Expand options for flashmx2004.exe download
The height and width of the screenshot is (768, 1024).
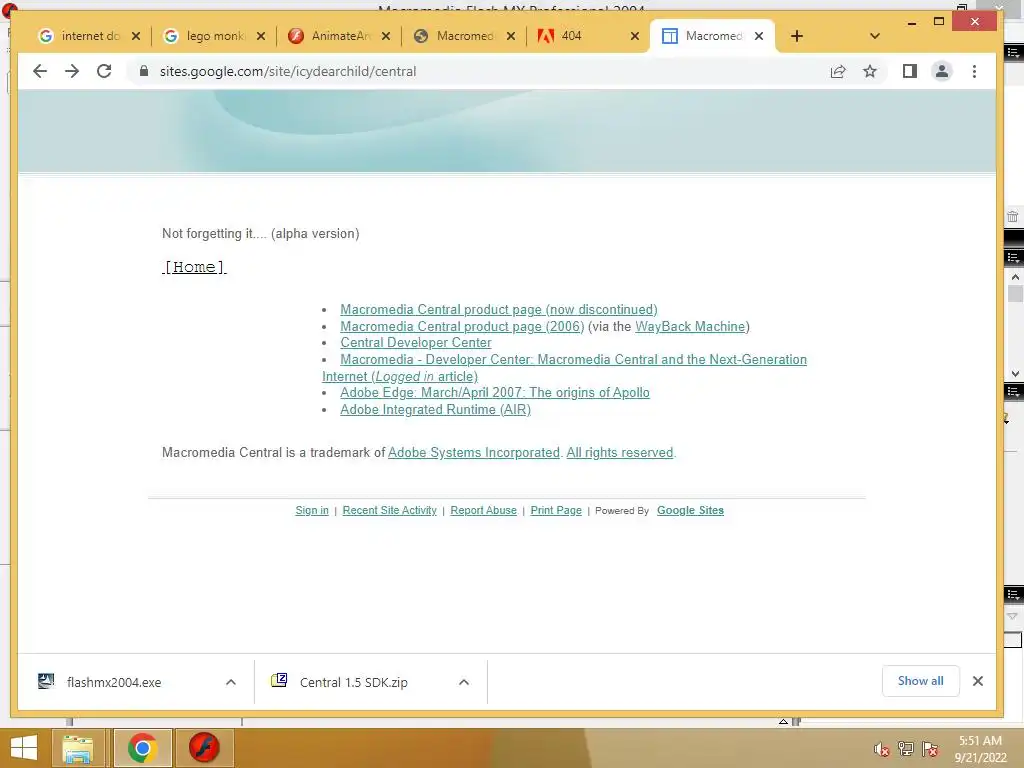231,682
